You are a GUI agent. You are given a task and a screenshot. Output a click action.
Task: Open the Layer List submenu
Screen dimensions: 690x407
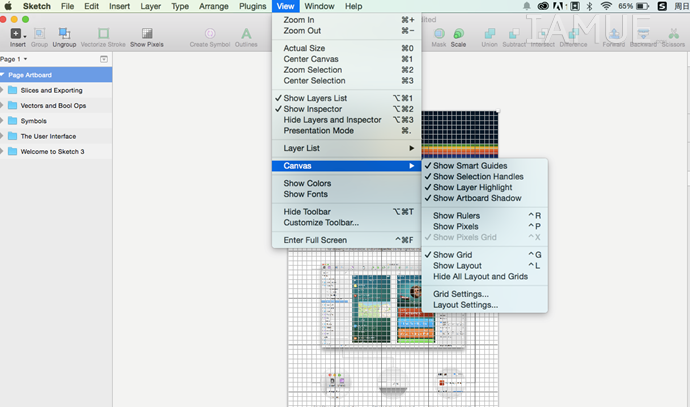point(346,148)
